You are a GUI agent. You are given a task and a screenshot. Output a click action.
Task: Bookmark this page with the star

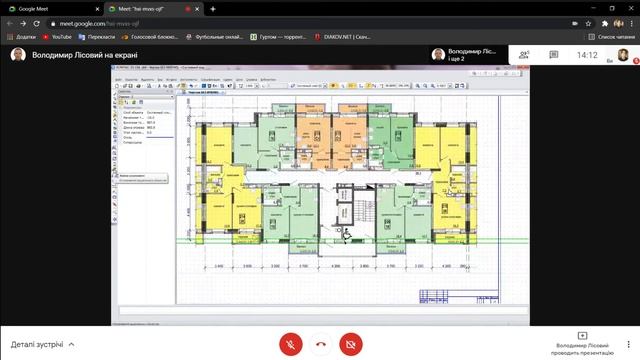point(588,24)
